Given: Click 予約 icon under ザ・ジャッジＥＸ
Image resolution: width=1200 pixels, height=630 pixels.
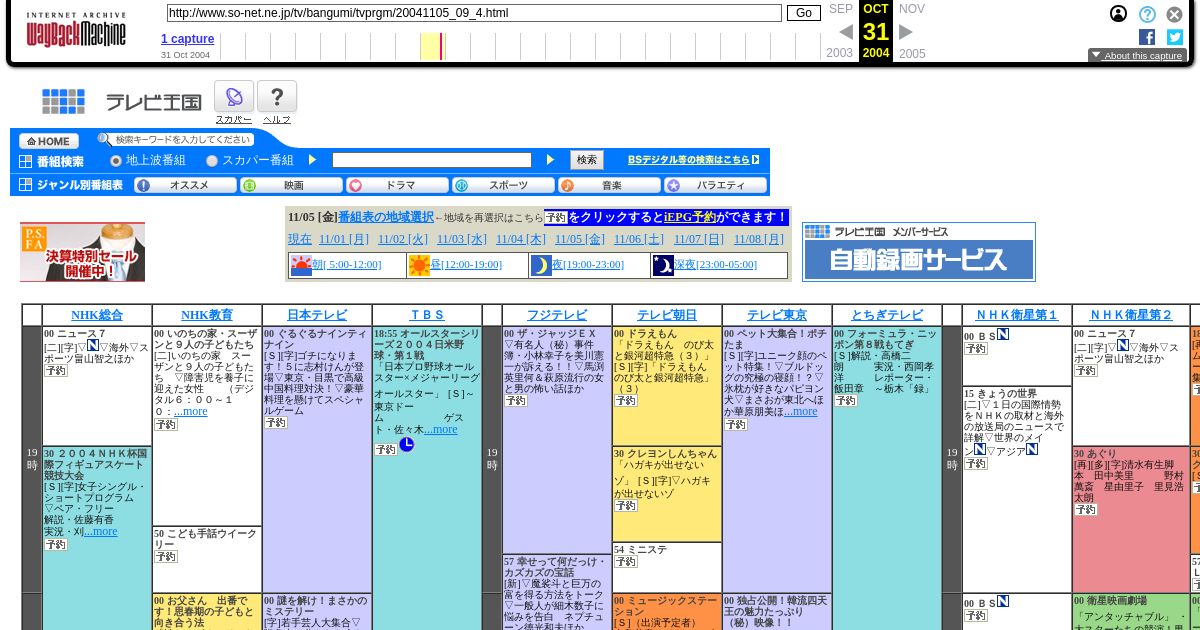Looking at the screenshot, I should (x=515, y=401).
